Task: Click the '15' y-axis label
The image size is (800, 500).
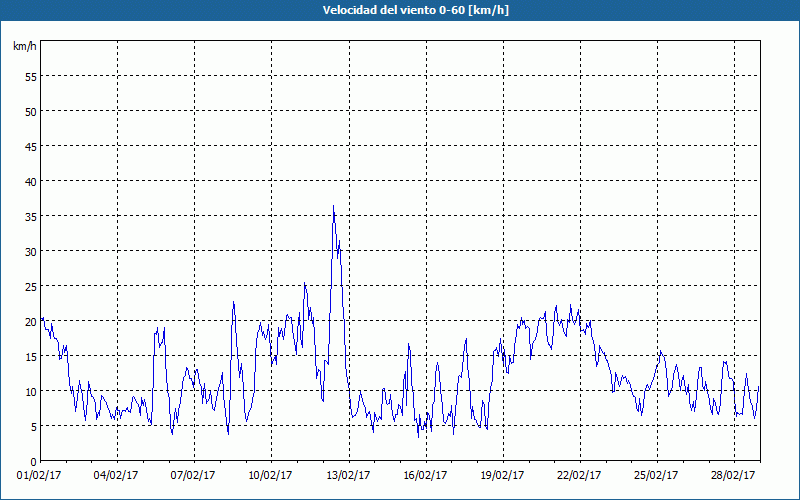Action: coord(31,357)
